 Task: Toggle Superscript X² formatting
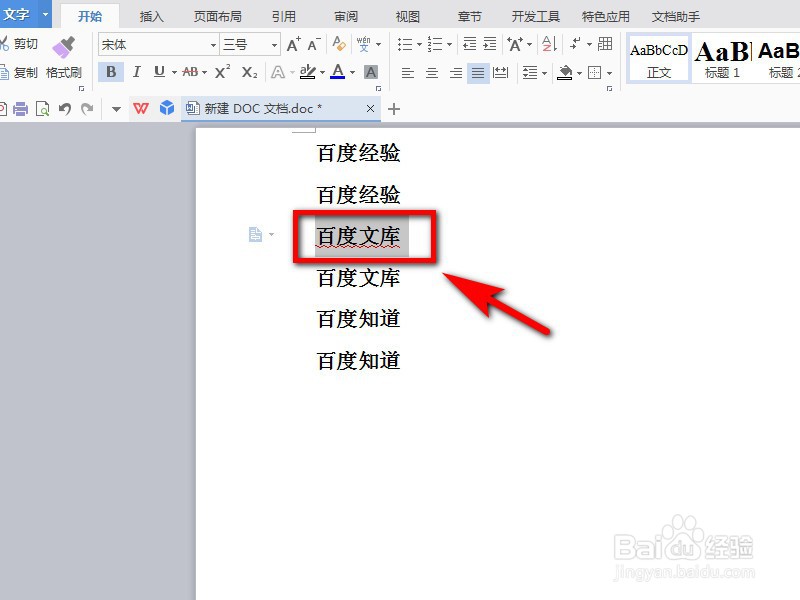pyautogui.click(x=222, y=72)
